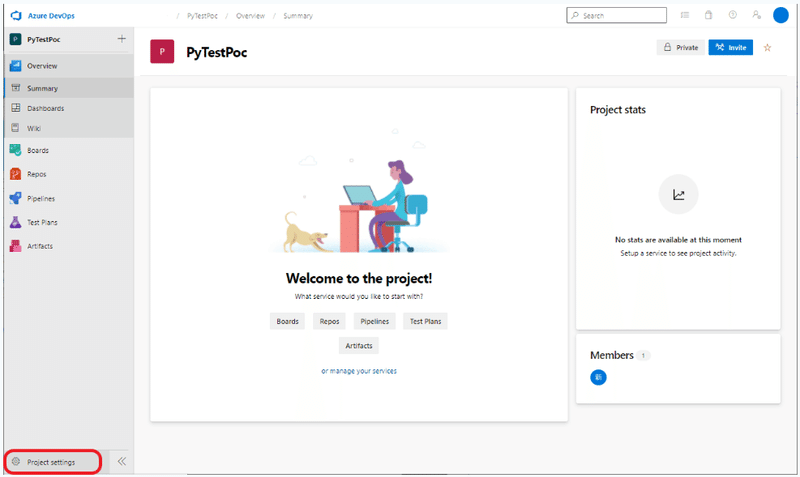Click 'or manage your services' link

pos(359,371)
